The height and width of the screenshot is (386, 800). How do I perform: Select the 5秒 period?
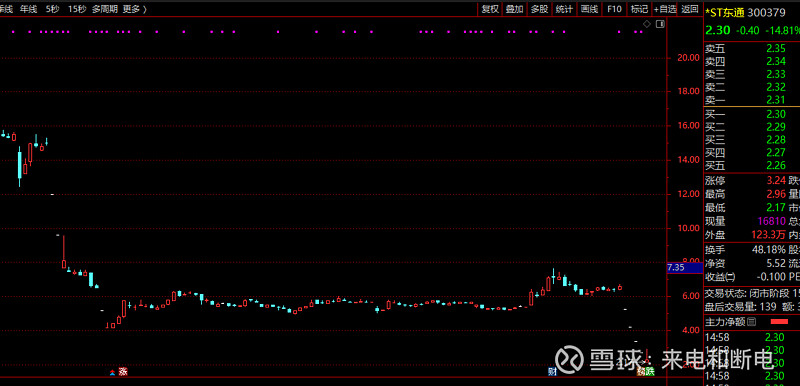point(52,9)
